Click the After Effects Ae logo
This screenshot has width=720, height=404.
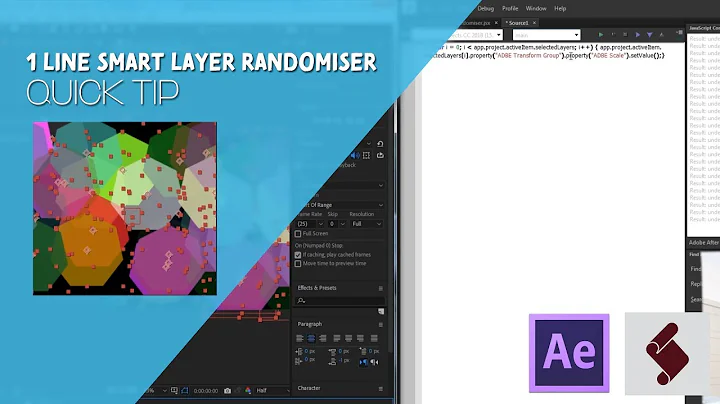pos(569,354)
